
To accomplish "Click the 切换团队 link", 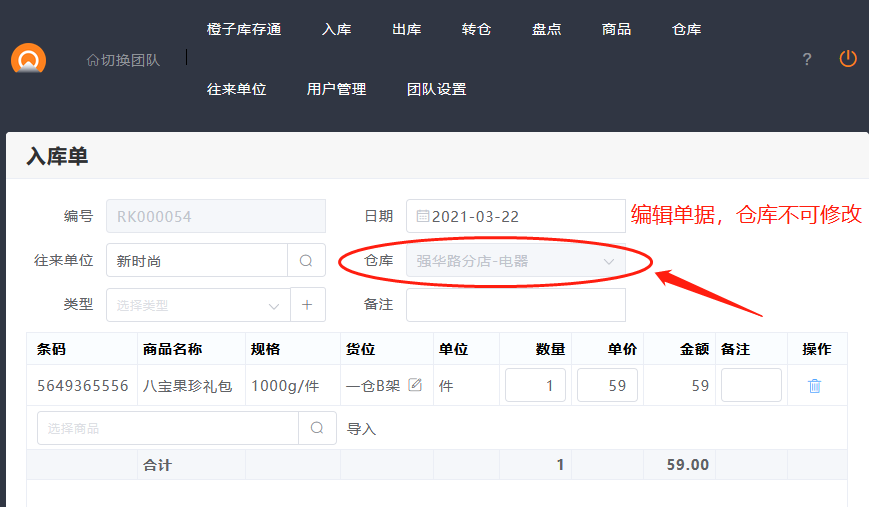I will coord(123,60).
